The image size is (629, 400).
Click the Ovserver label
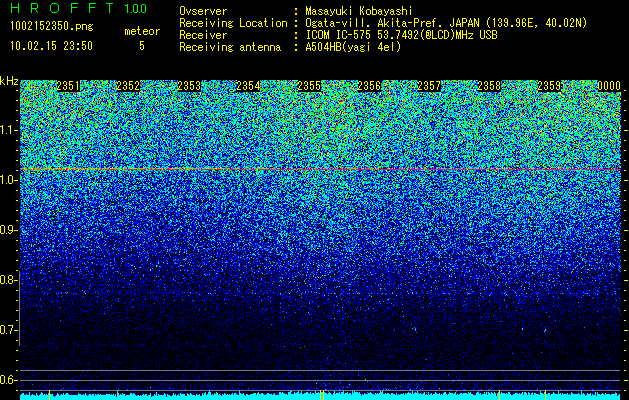tap(203, 11)
